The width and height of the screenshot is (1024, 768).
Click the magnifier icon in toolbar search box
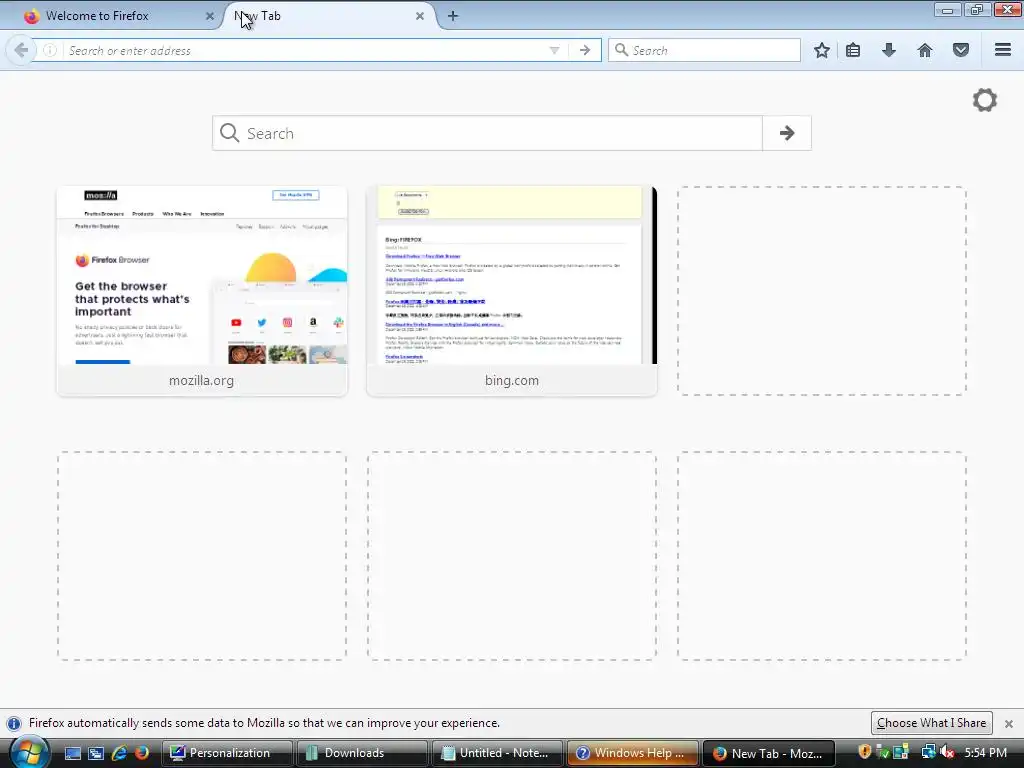tap(621, 50)
